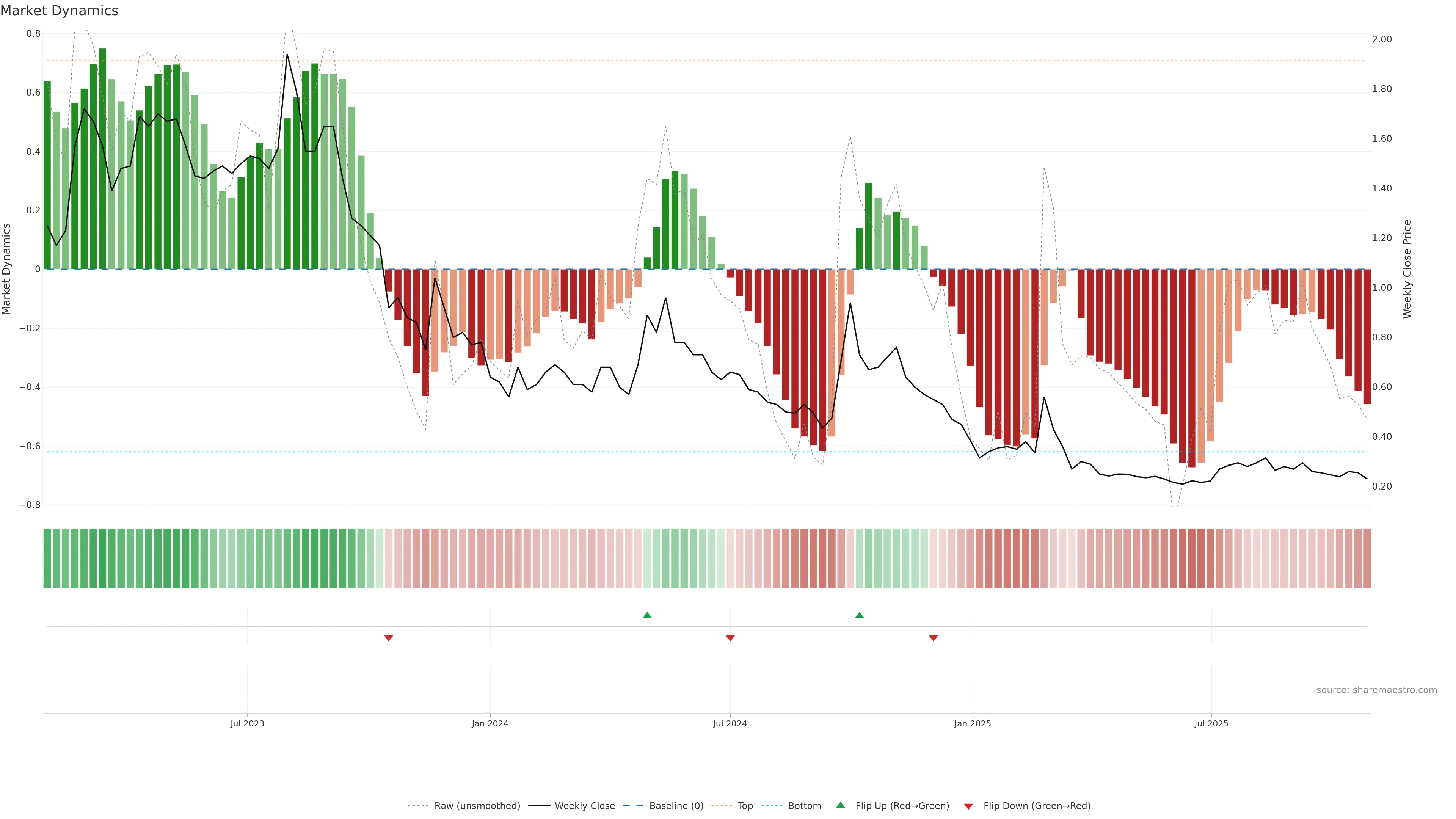Click the first red Flip Down triangle marker
The image size is (1456, 819).
388,638
